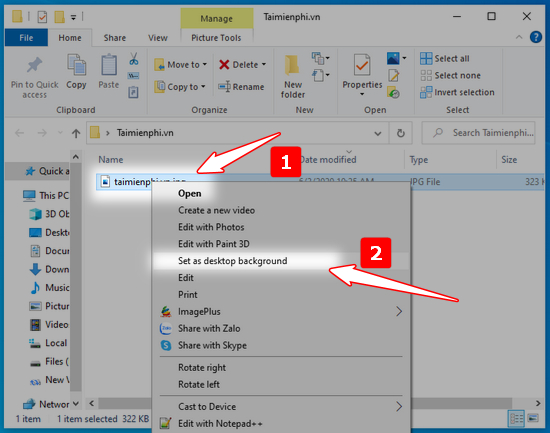Click the Rename button
Viewport: 550px width, 433px height.
pos(241,87)
